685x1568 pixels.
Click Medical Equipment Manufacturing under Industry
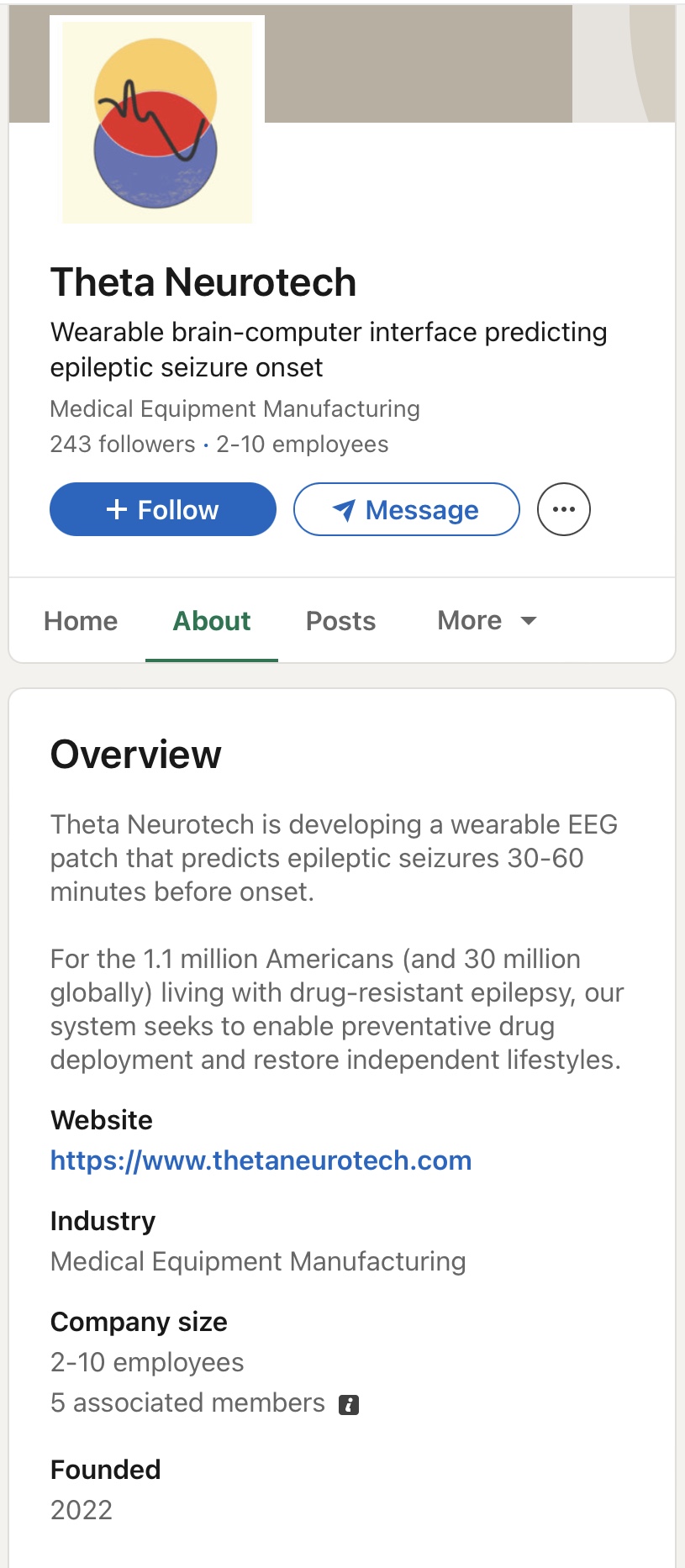(x=258, y=1261)
